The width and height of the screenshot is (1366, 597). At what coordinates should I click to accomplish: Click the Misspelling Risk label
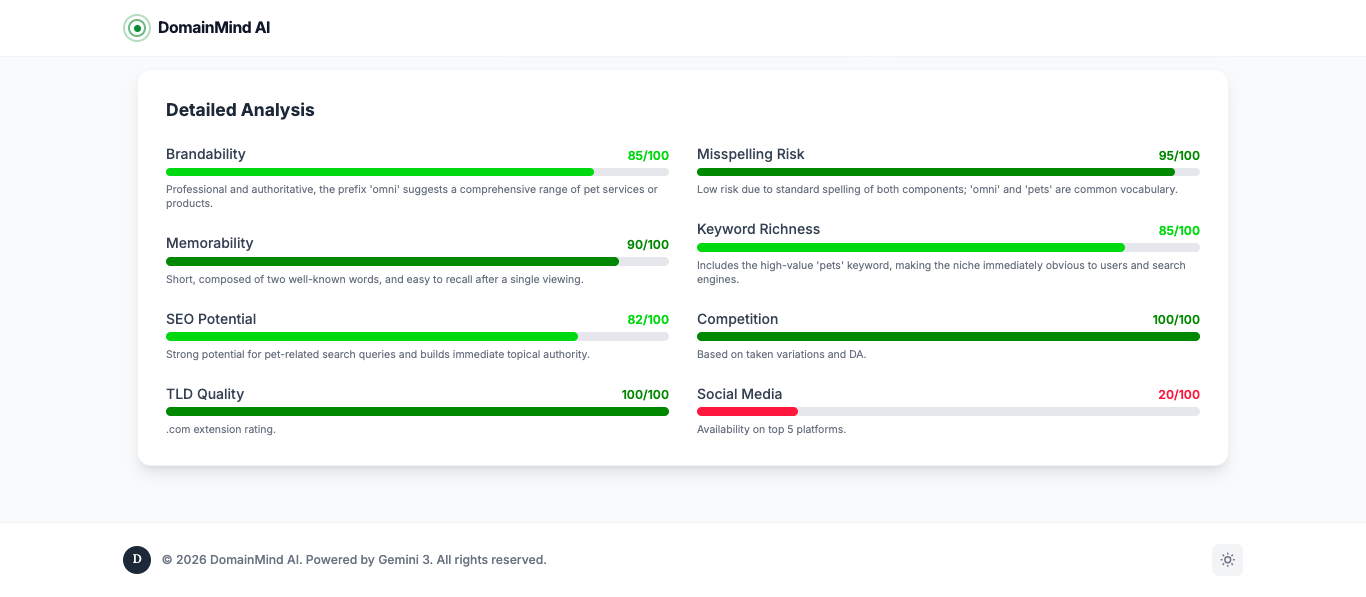click(x=750, y=154)
